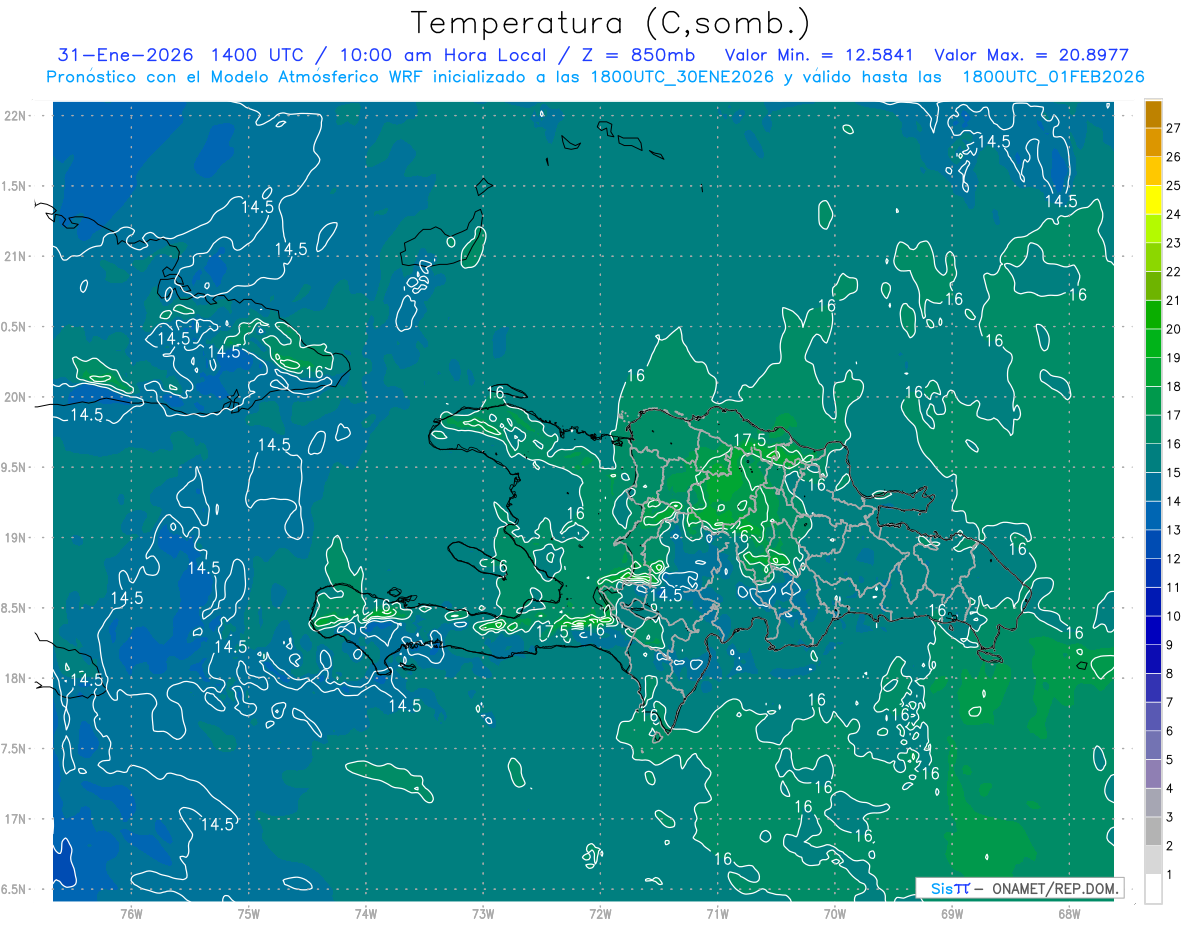Click the '20N' latitude axis label
This screenshot has height=927, width=1200.
tap(16, 397)
